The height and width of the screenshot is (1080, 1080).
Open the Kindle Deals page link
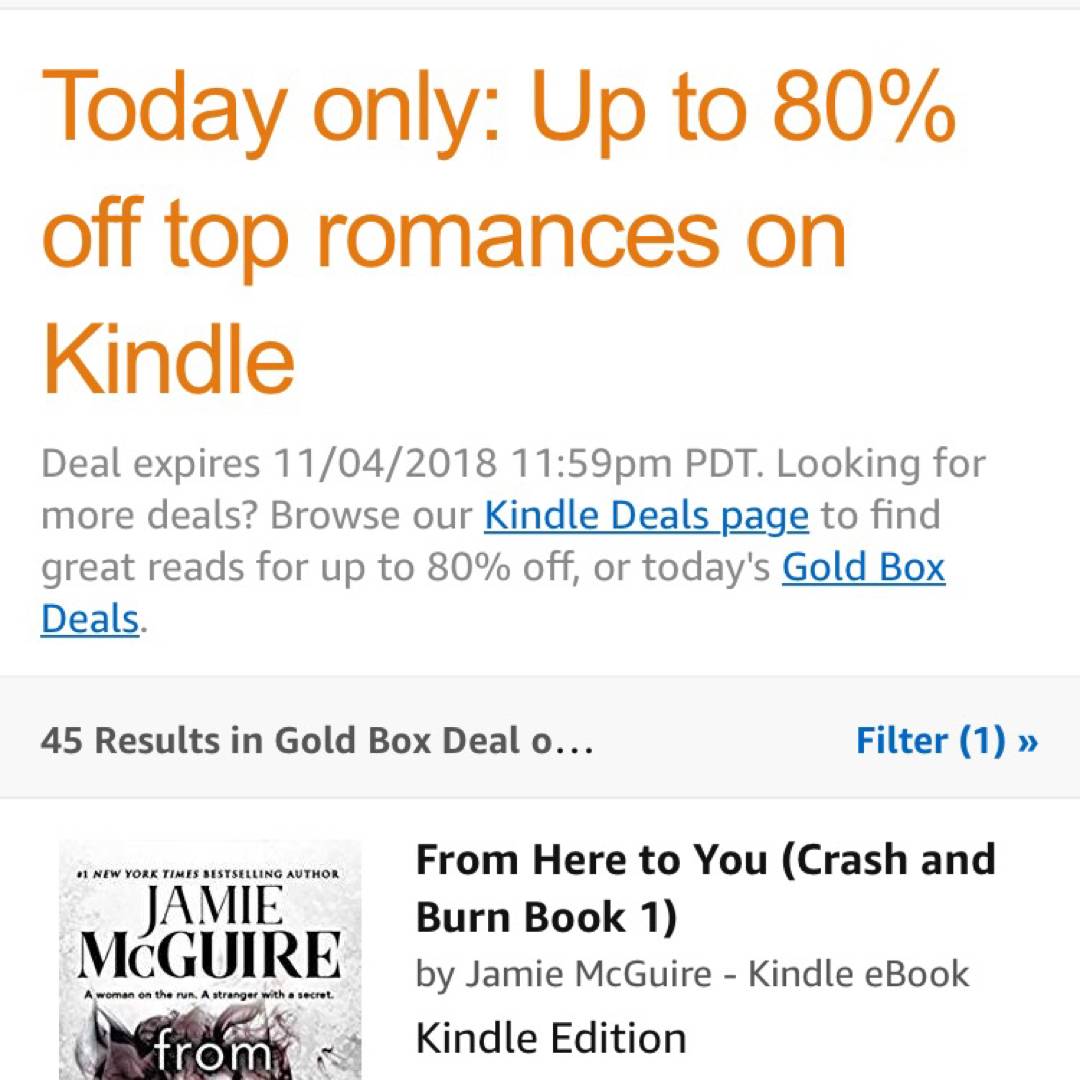tap(646, 516)
